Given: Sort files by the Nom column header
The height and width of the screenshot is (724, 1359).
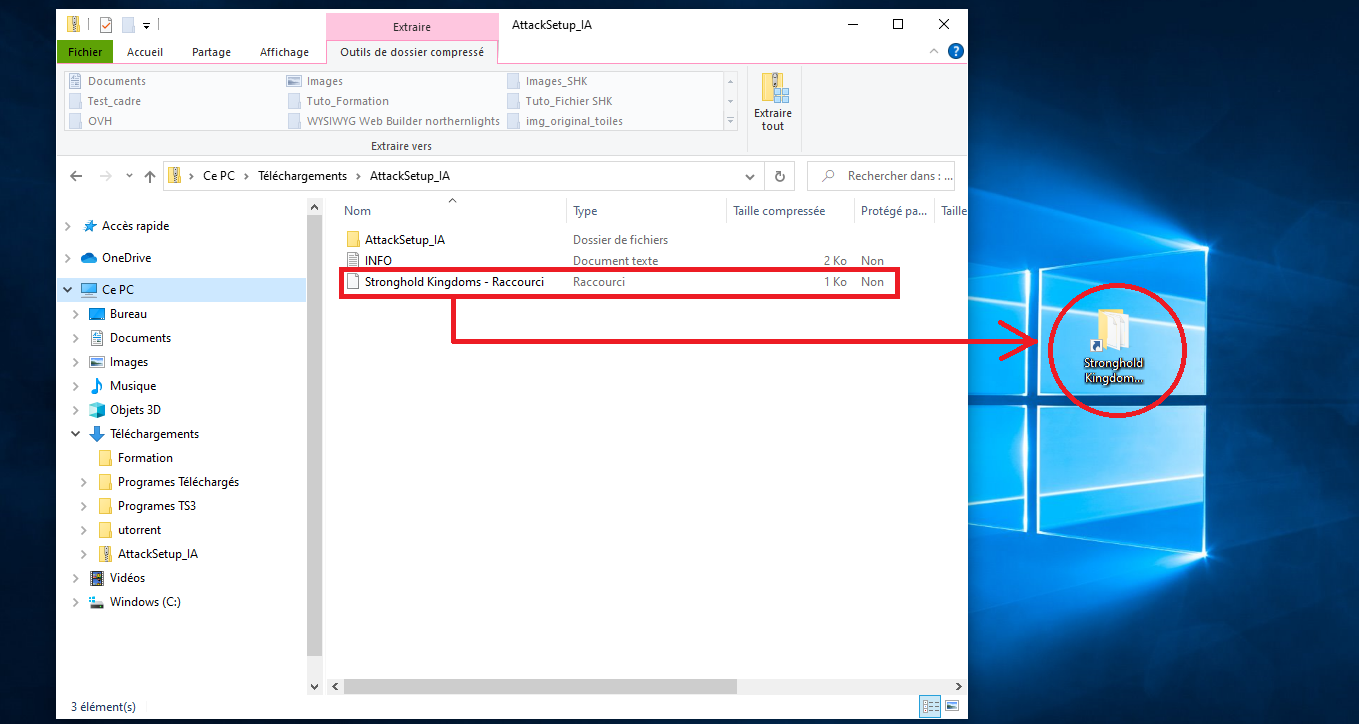Looking at the screenshot, I should click(358, 211).
